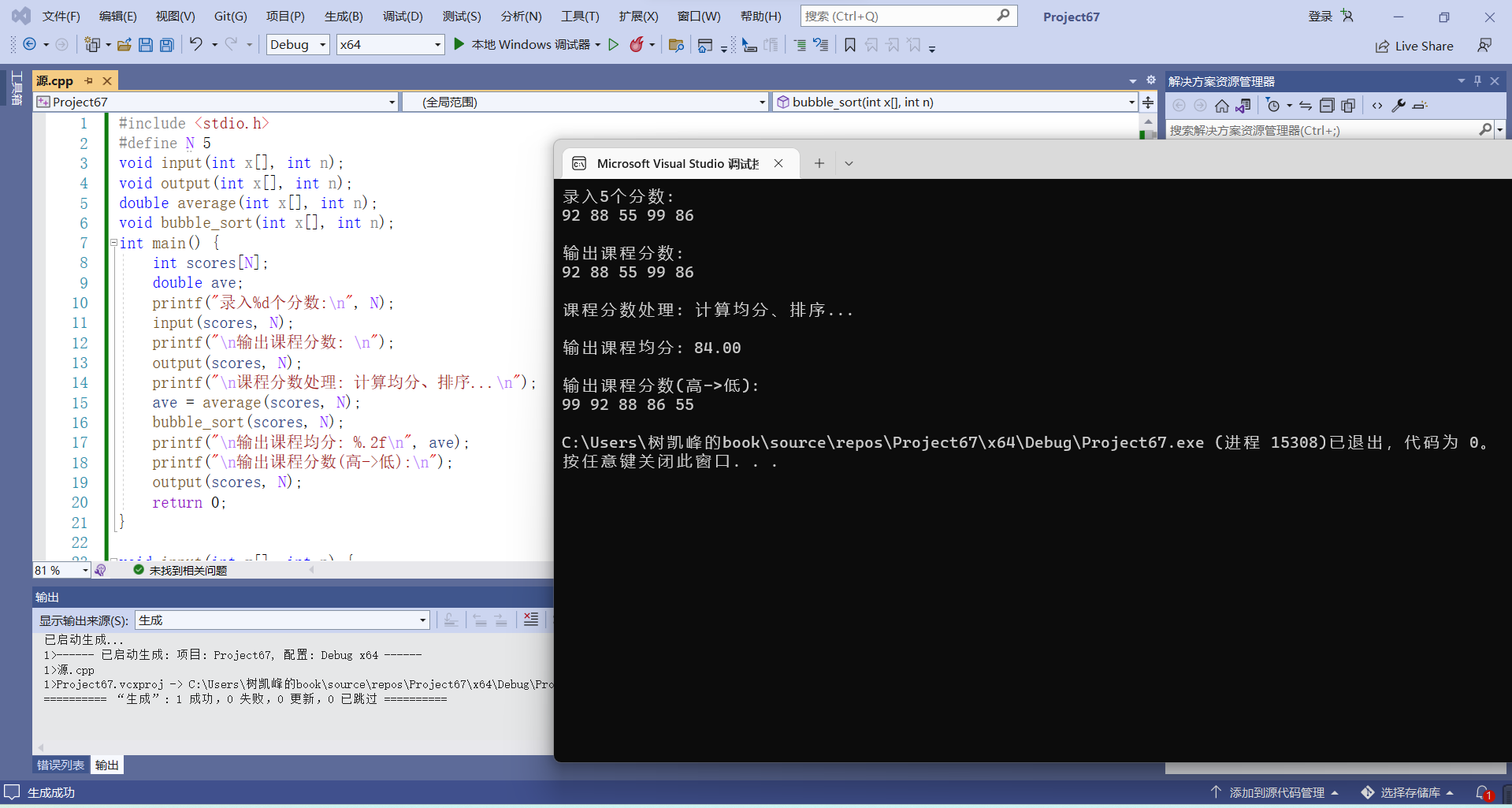This screenshot has height=808, width=1512.
Task: Toggle Show All Files in Solution Explorer
Action: [1348, 106]
